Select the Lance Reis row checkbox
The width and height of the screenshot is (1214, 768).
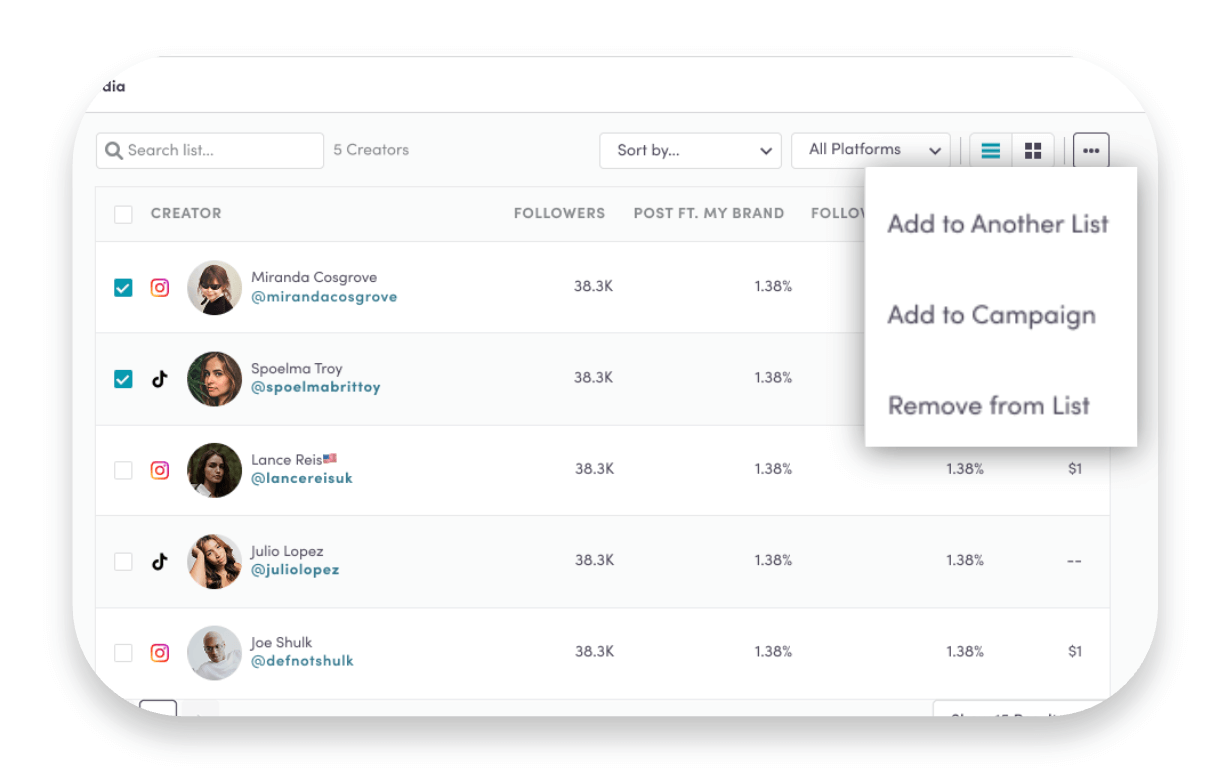pos(123,470)
